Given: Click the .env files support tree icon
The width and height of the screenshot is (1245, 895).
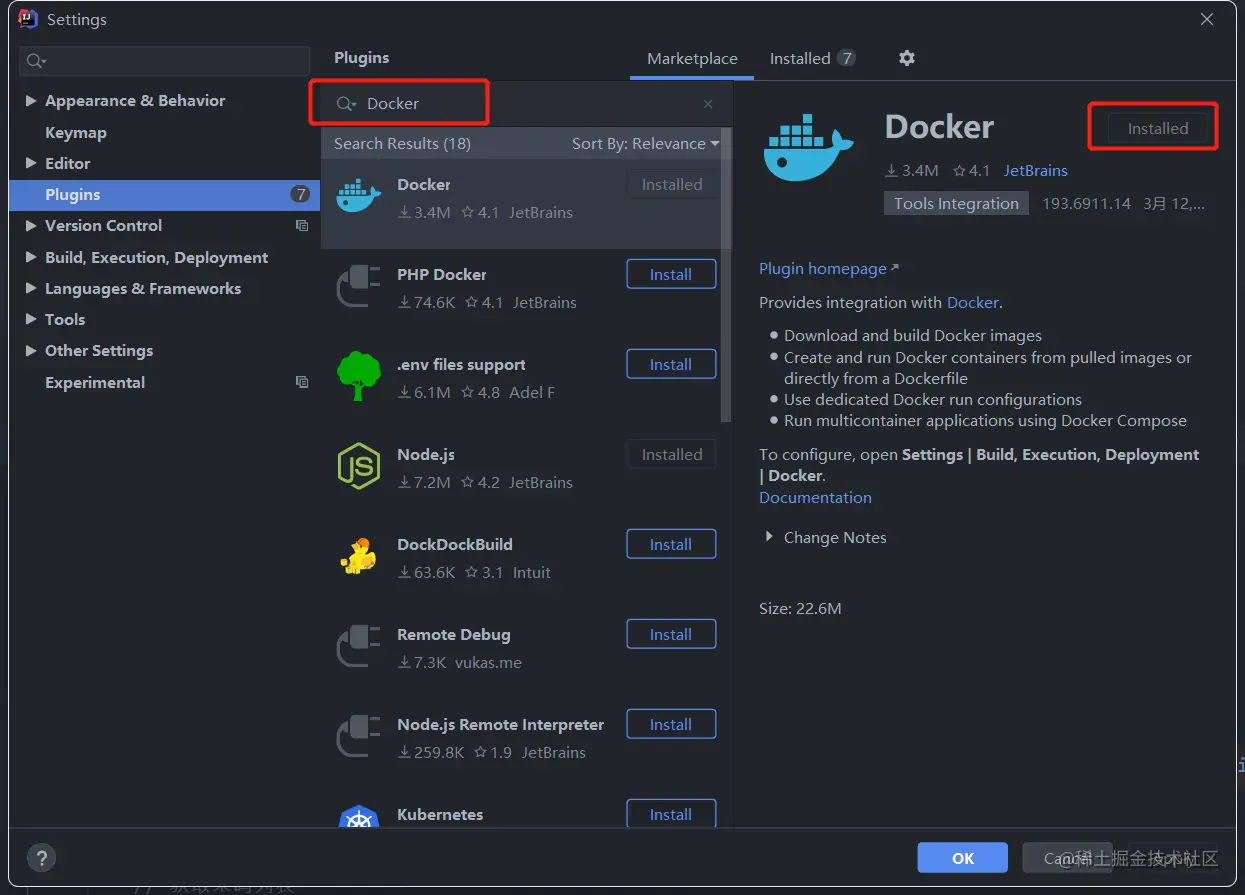Looking at the screenshot, I should coord(359,376).
